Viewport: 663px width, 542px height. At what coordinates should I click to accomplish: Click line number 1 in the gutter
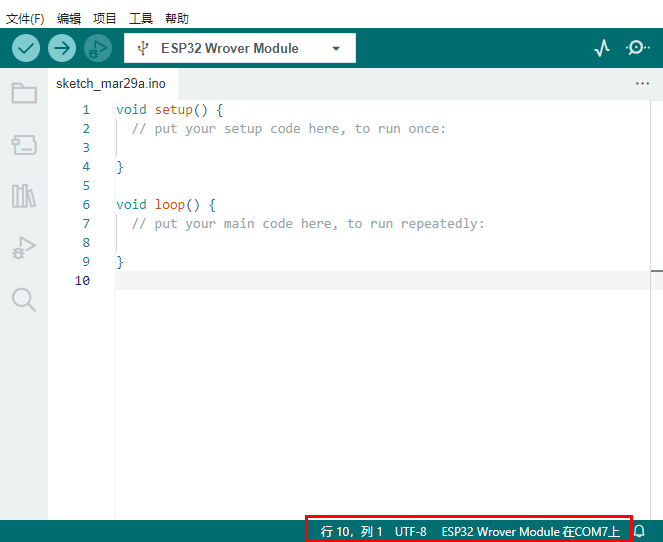click(86, 110)
